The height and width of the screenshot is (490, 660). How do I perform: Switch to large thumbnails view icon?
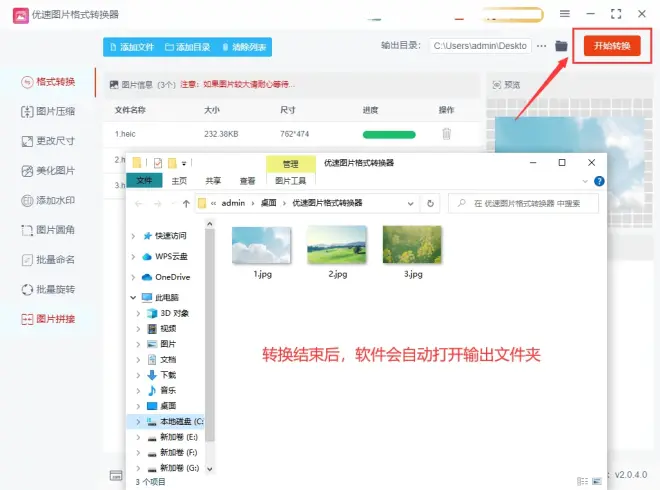[597, 481]
